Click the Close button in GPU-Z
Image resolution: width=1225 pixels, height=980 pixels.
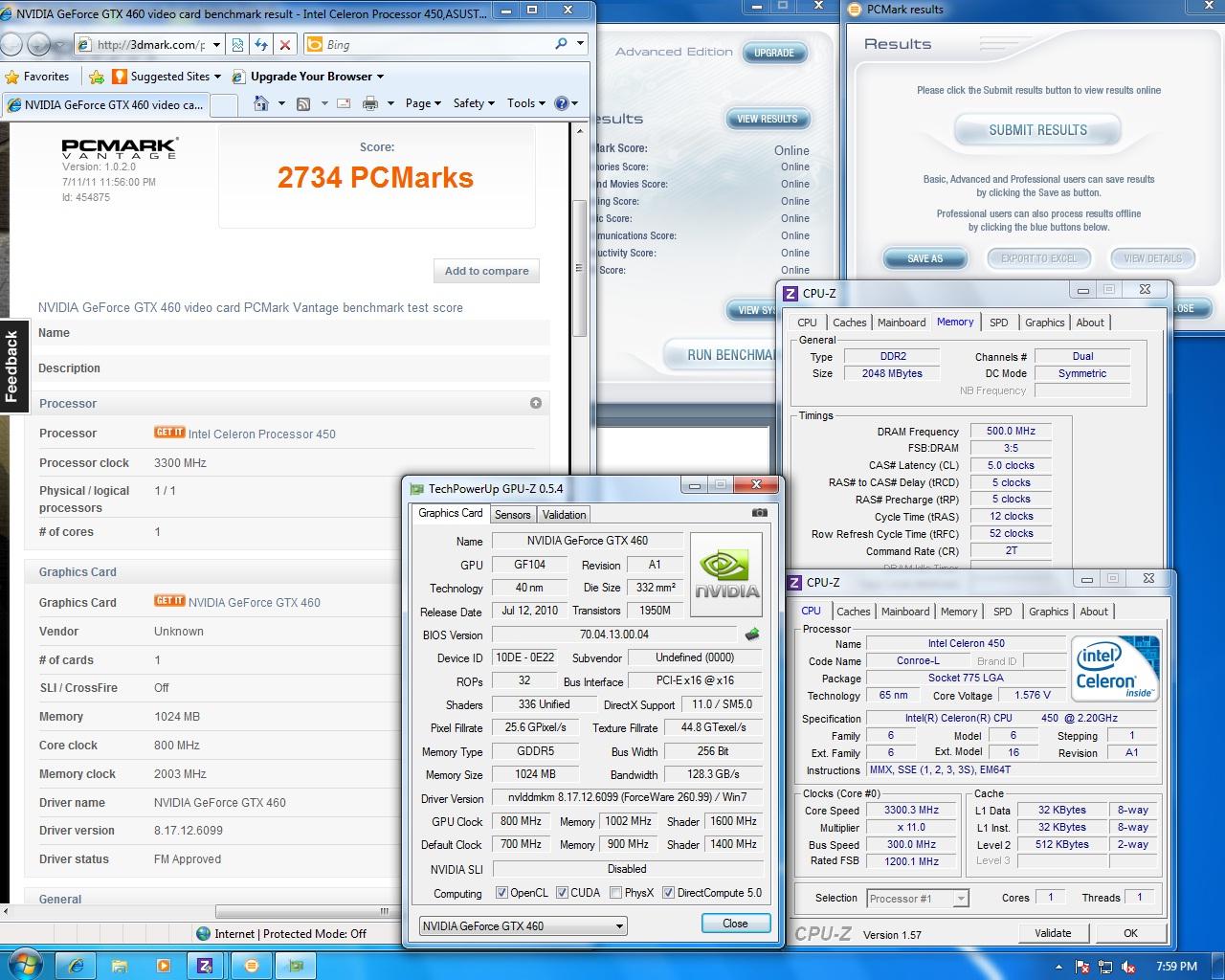[x=735, y=924]
